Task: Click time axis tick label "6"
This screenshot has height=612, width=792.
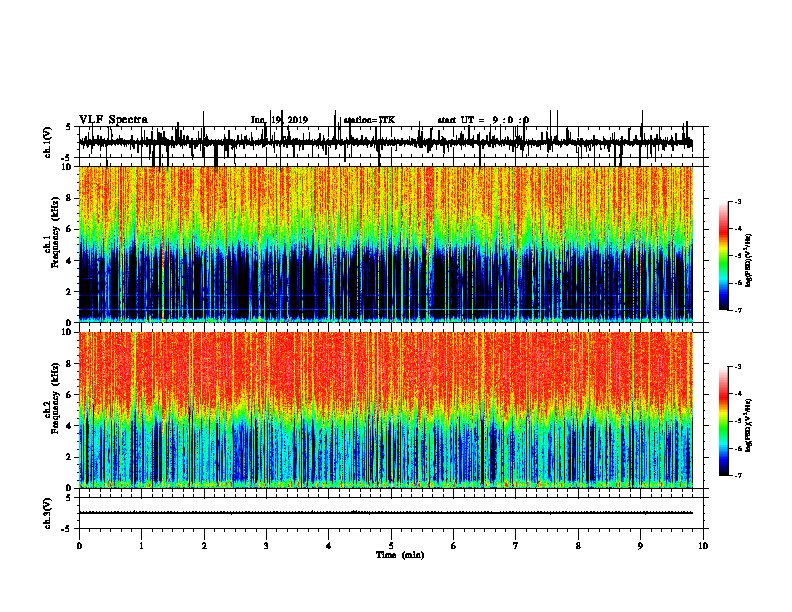Action: pyautogui.click(x=454, y=546)
